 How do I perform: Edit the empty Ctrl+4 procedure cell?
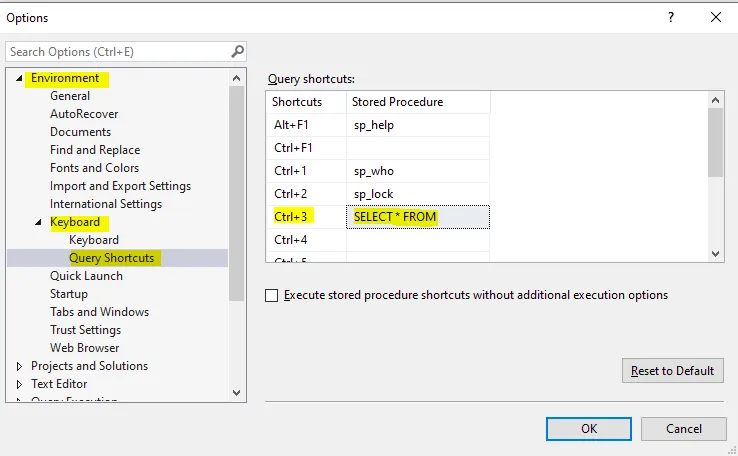pos(418,240)
